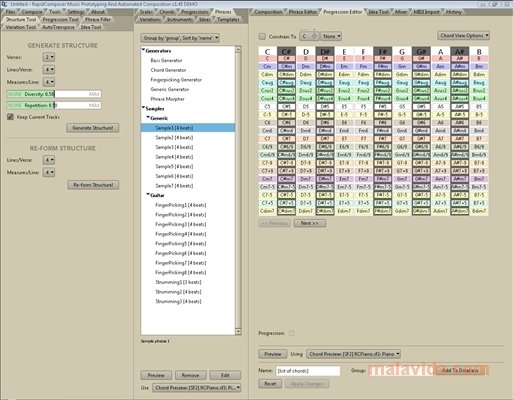
Task: Open the Instruments browser tab
Action: (180, 19)
